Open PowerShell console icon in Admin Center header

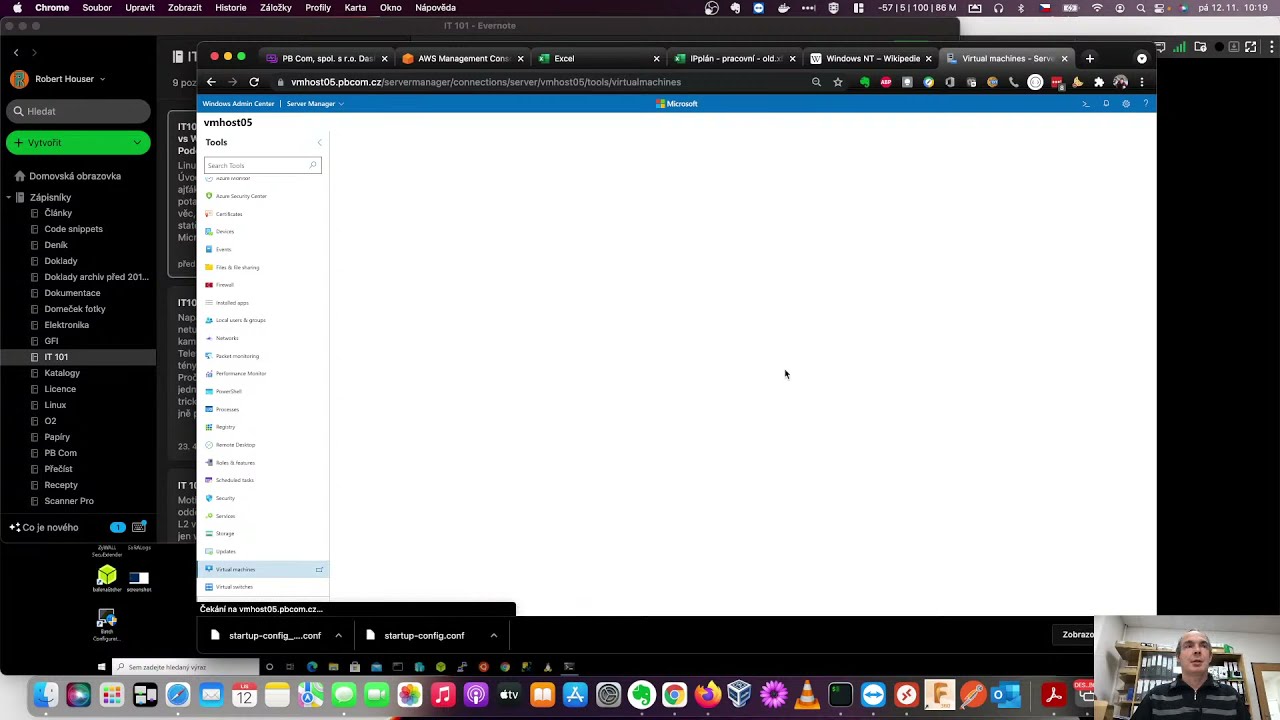click(1086, 104)
